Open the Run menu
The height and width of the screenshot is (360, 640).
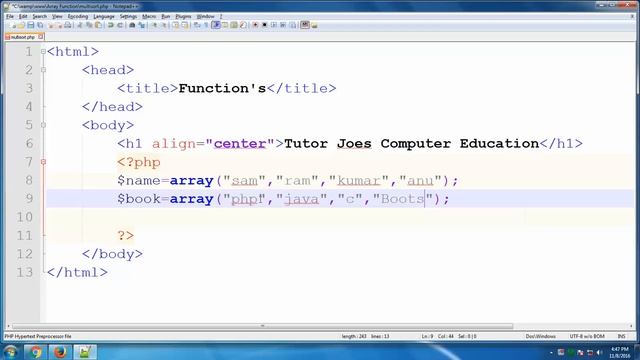click(x=165, y=16)
